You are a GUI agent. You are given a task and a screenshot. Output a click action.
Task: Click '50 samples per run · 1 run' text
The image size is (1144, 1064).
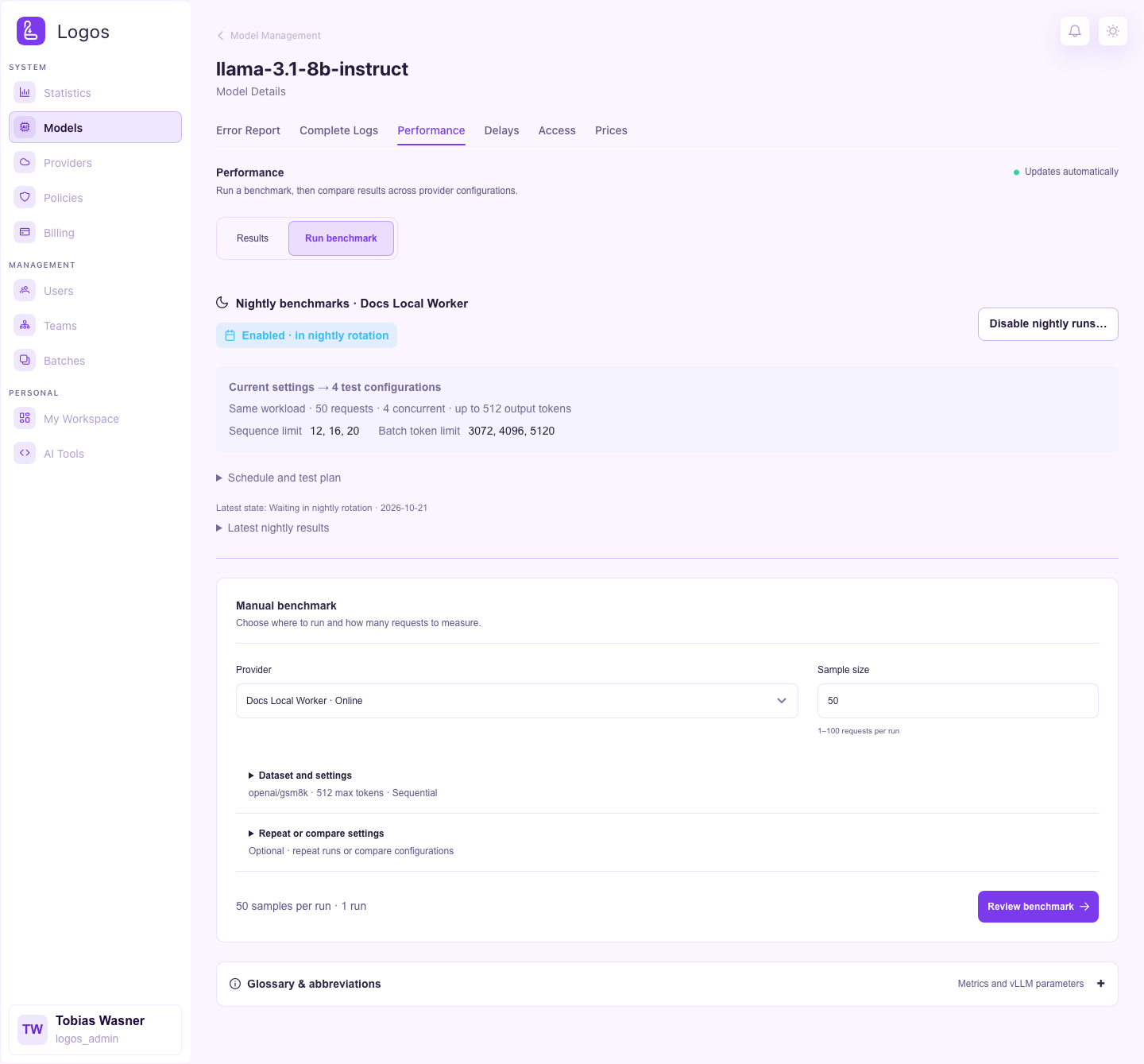coord(301,906)
